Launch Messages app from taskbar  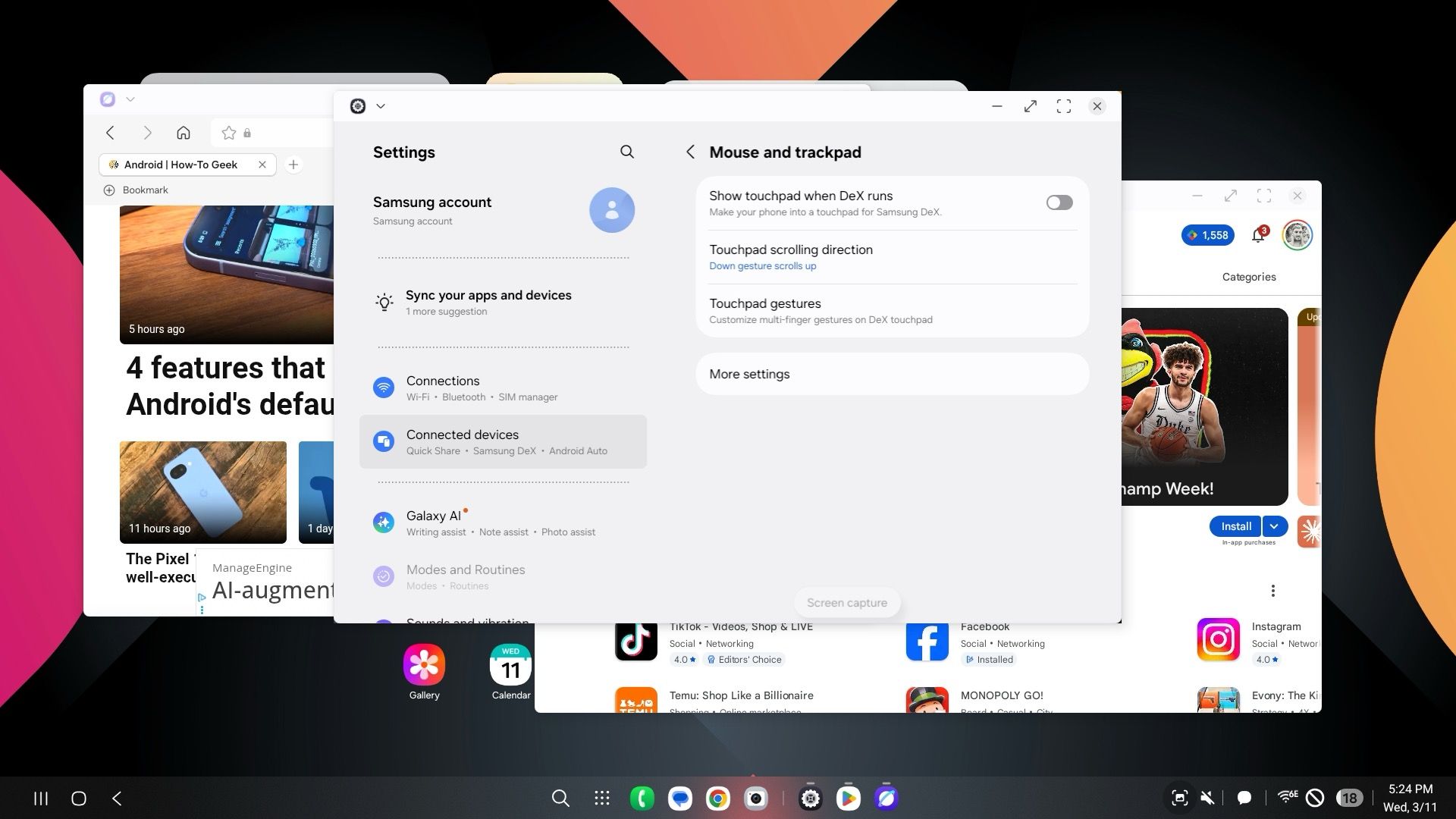click(680, 799)
